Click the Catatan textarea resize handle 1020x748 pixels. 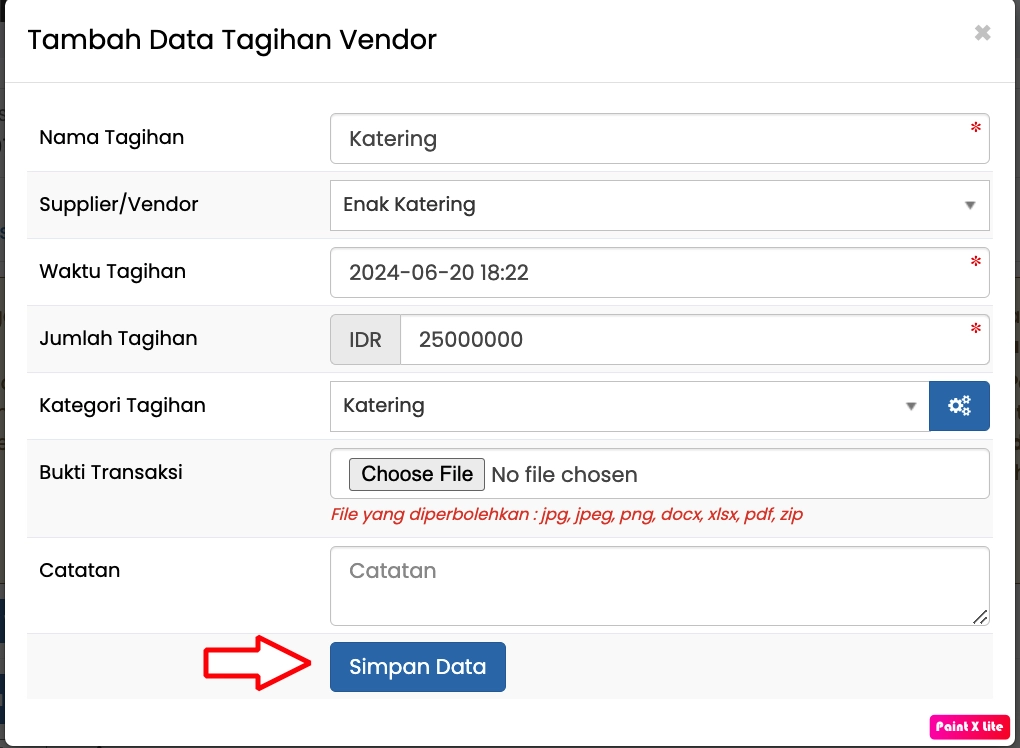[981, 617]
